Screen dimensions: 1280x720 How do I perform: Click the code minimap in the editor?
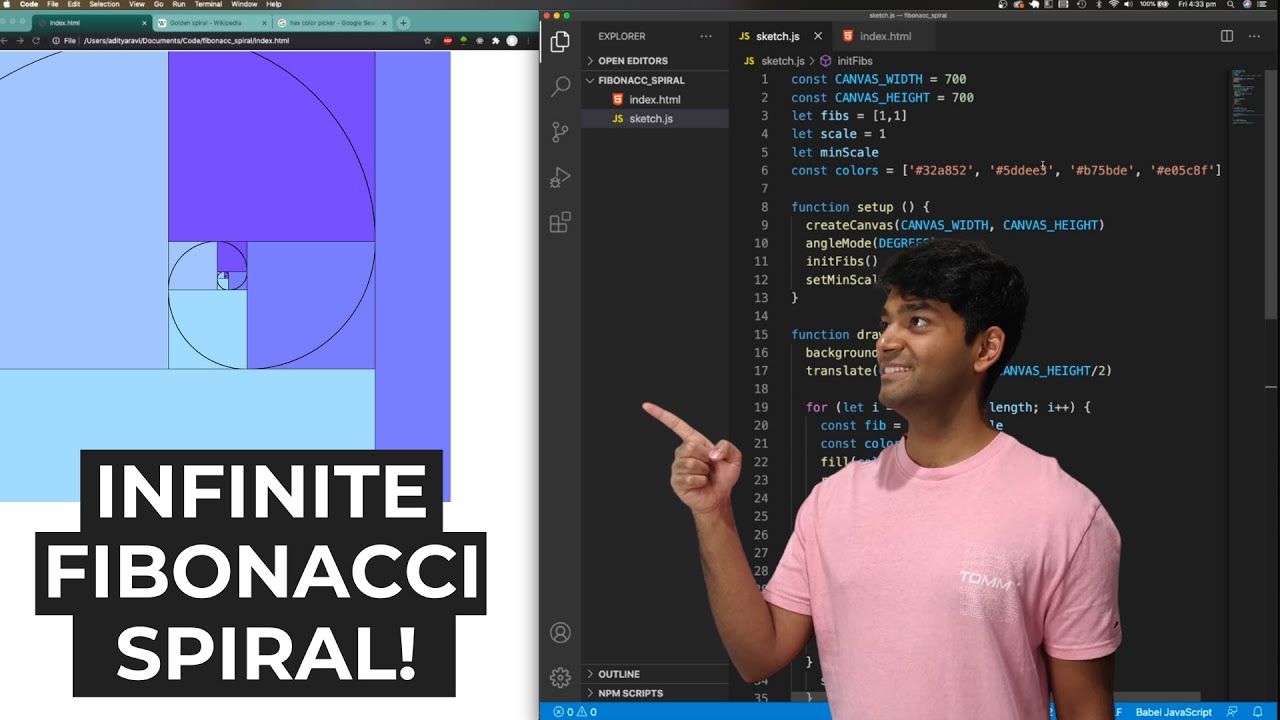1246,98
